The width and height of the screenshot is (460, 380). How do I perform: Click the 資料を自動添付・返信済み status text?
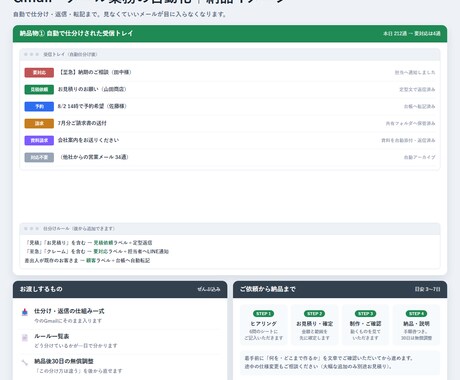(x=408, y=140)
